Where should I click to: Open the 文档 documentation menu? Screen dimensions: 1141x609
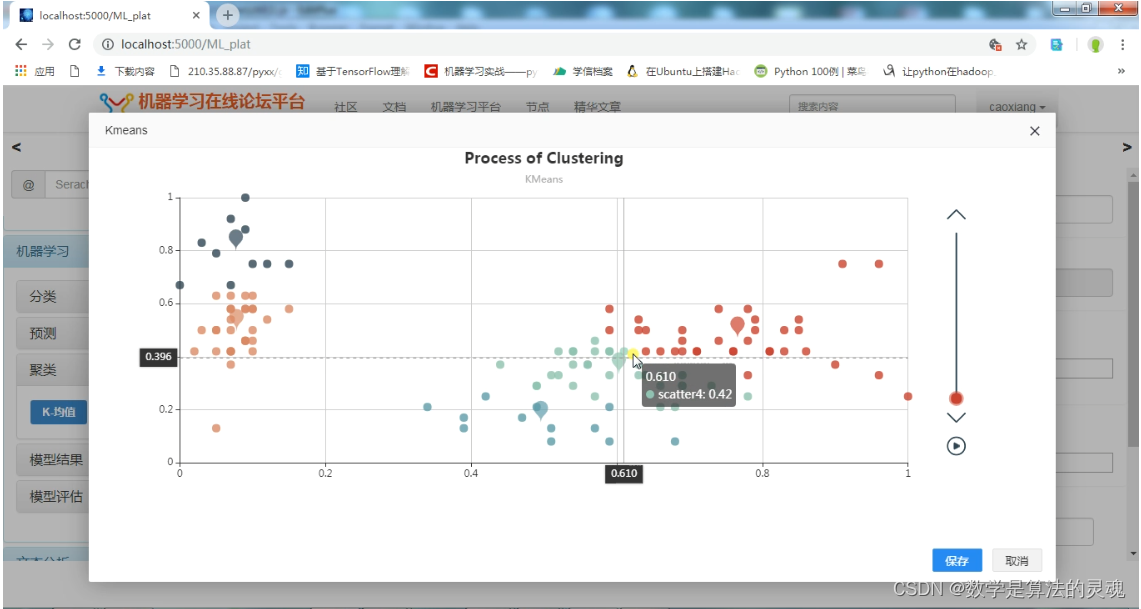pyautogui.click(x=394, y=106)
